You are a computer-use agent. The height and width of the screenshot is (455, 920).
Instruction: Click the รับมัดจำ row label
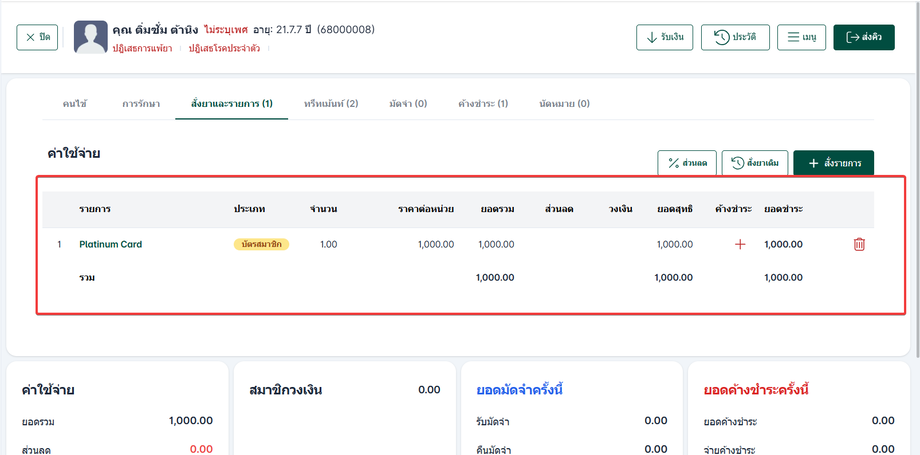pyautogui.click(x=493, y=422)
